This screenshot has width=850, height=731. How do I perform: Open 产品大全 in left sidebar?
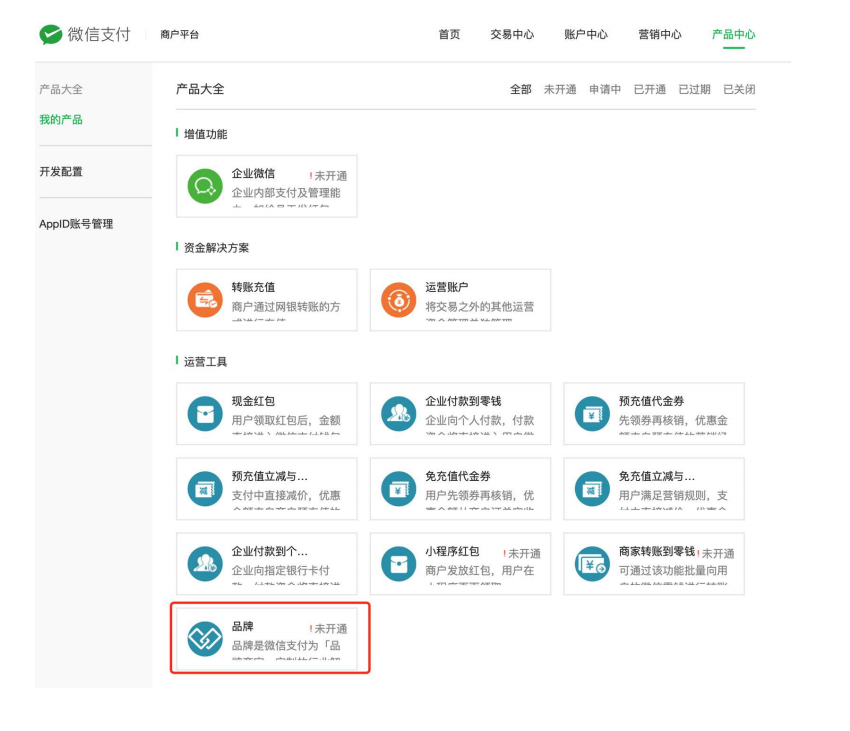tap(61, 89)
